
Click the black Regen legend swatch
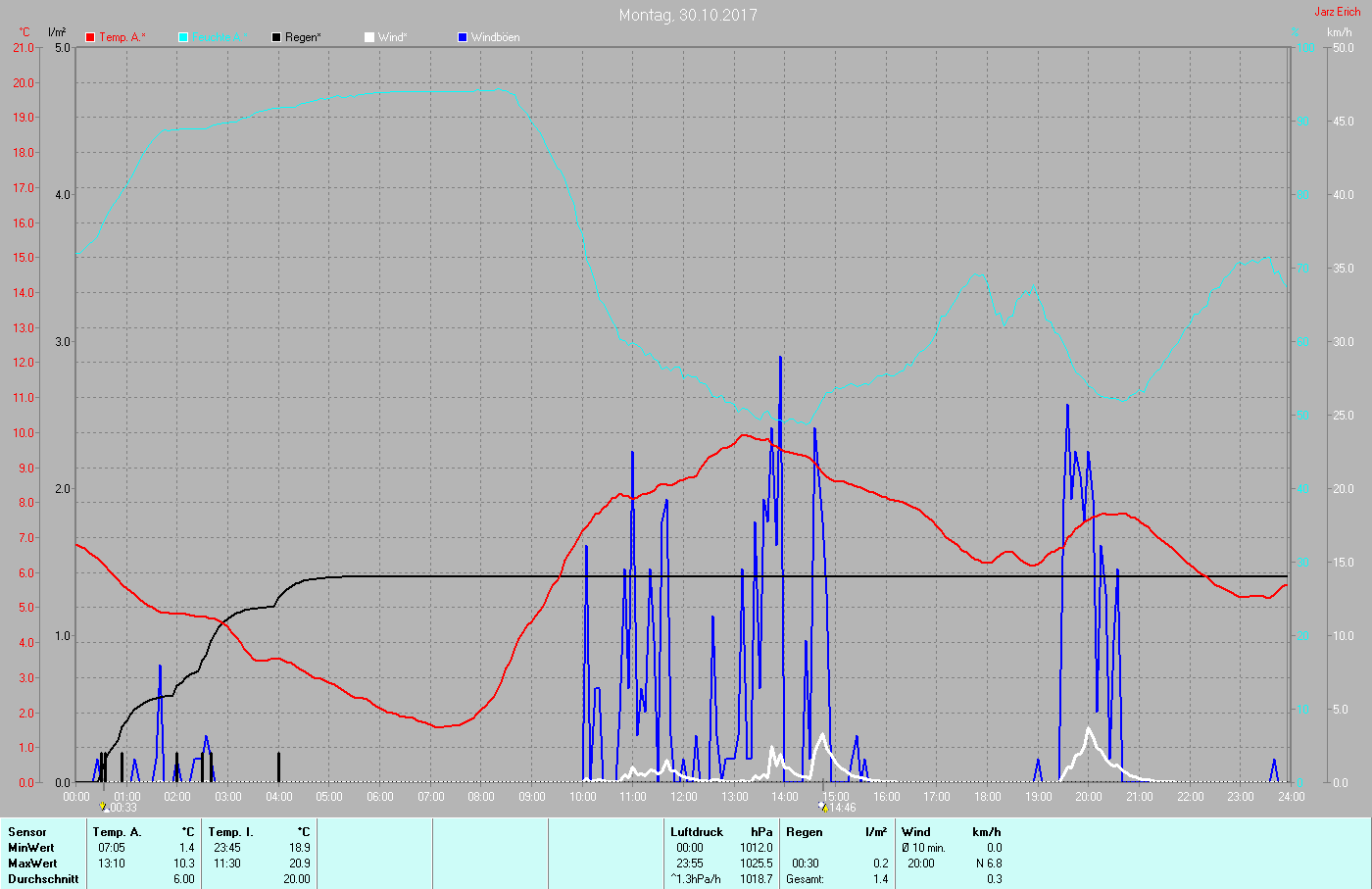(276, 37)
